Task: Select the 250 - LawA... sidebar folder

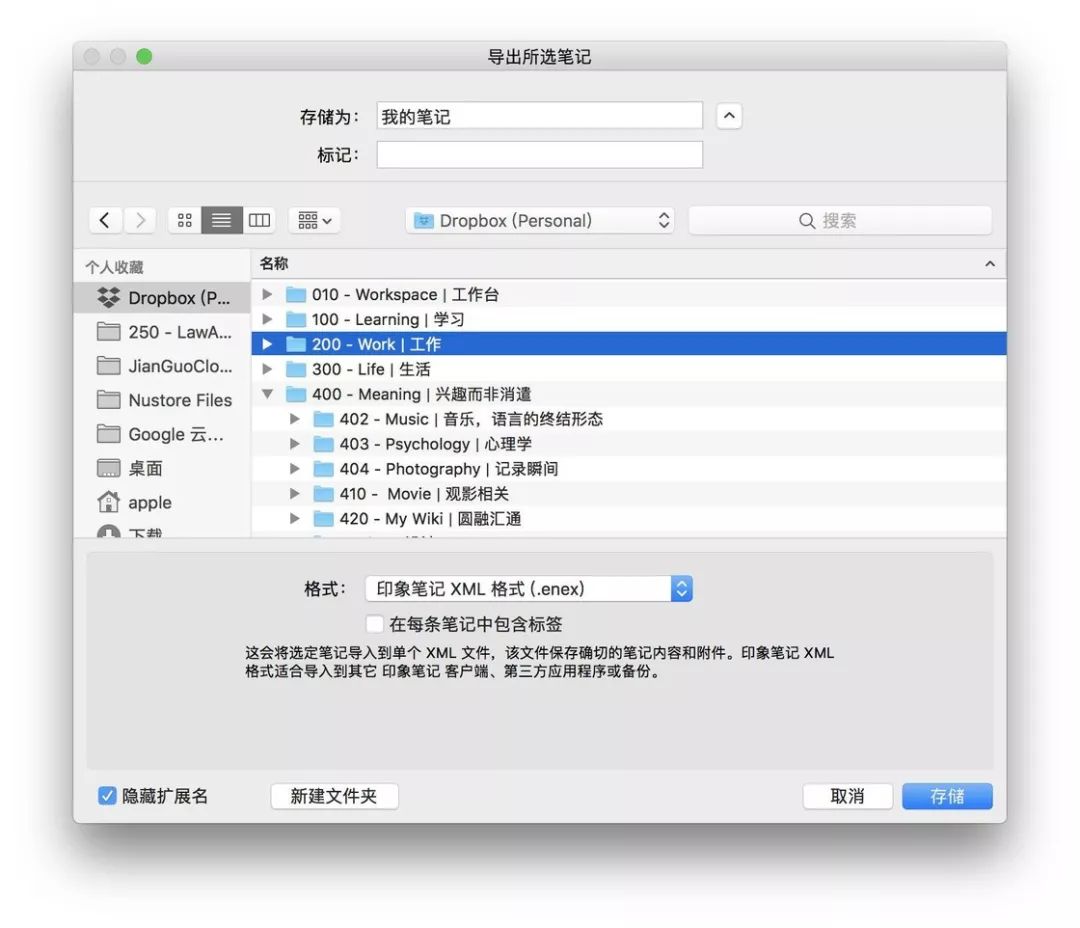Action: 163,332
